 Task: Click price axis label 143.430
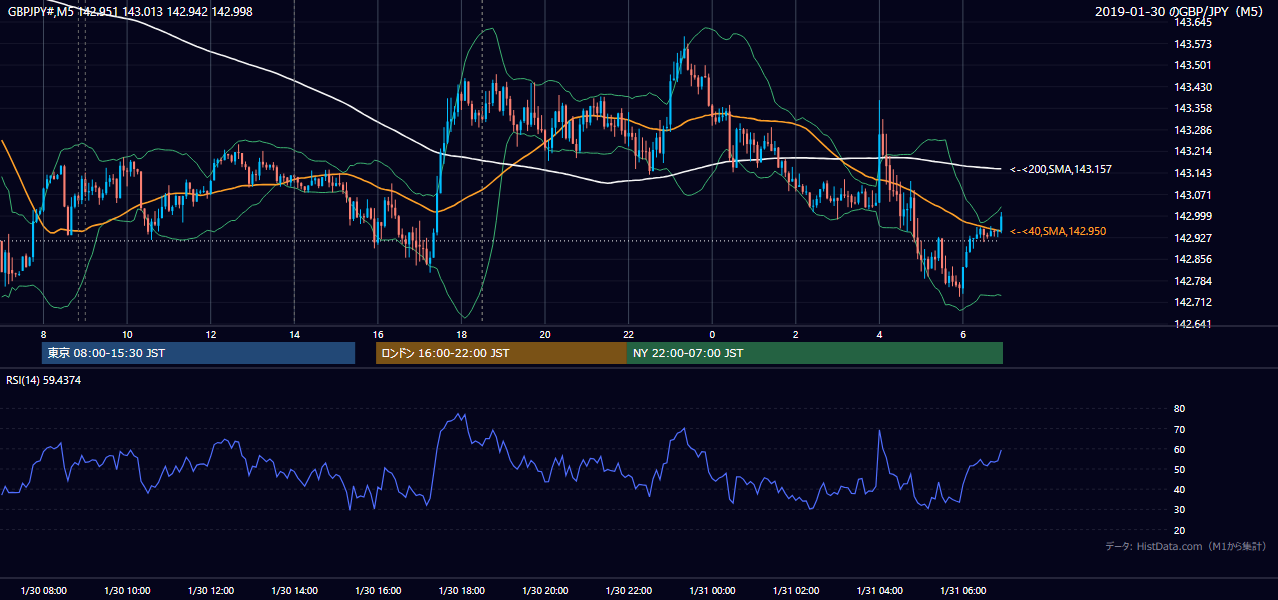pos(1193,87)
